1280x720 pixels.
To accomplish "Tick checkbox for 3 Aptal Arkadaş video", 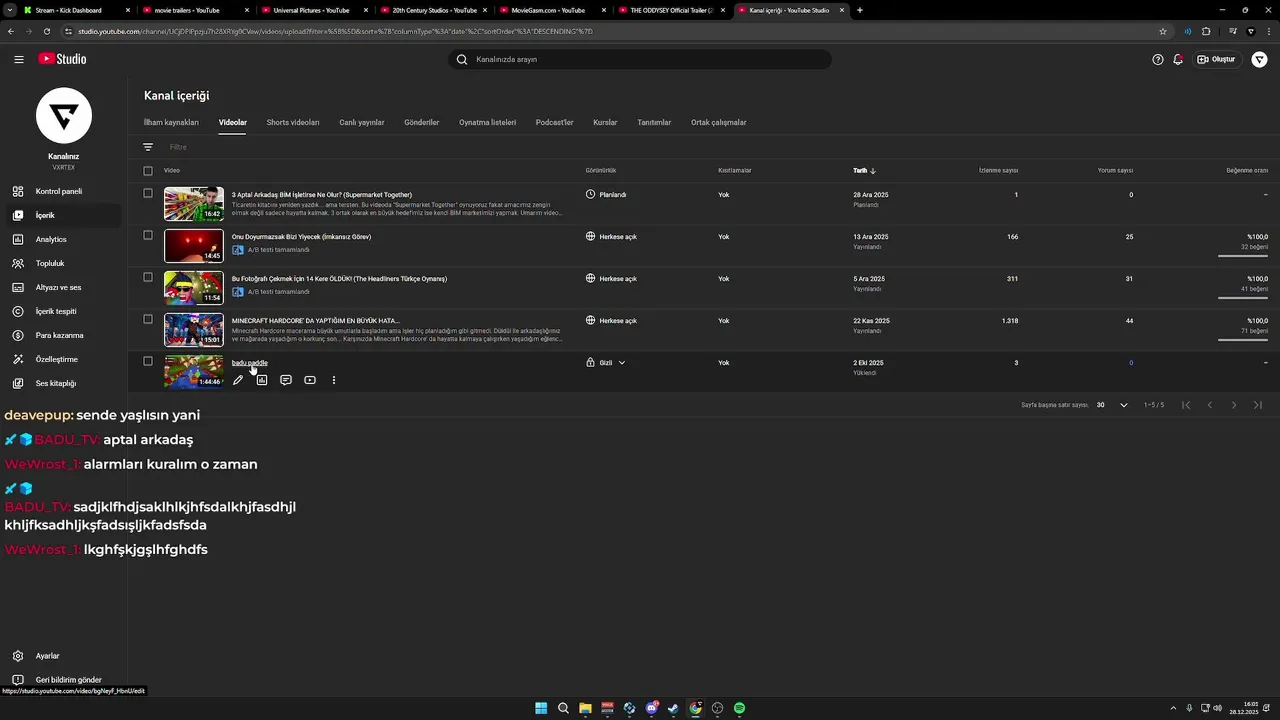I will [148, 193].
